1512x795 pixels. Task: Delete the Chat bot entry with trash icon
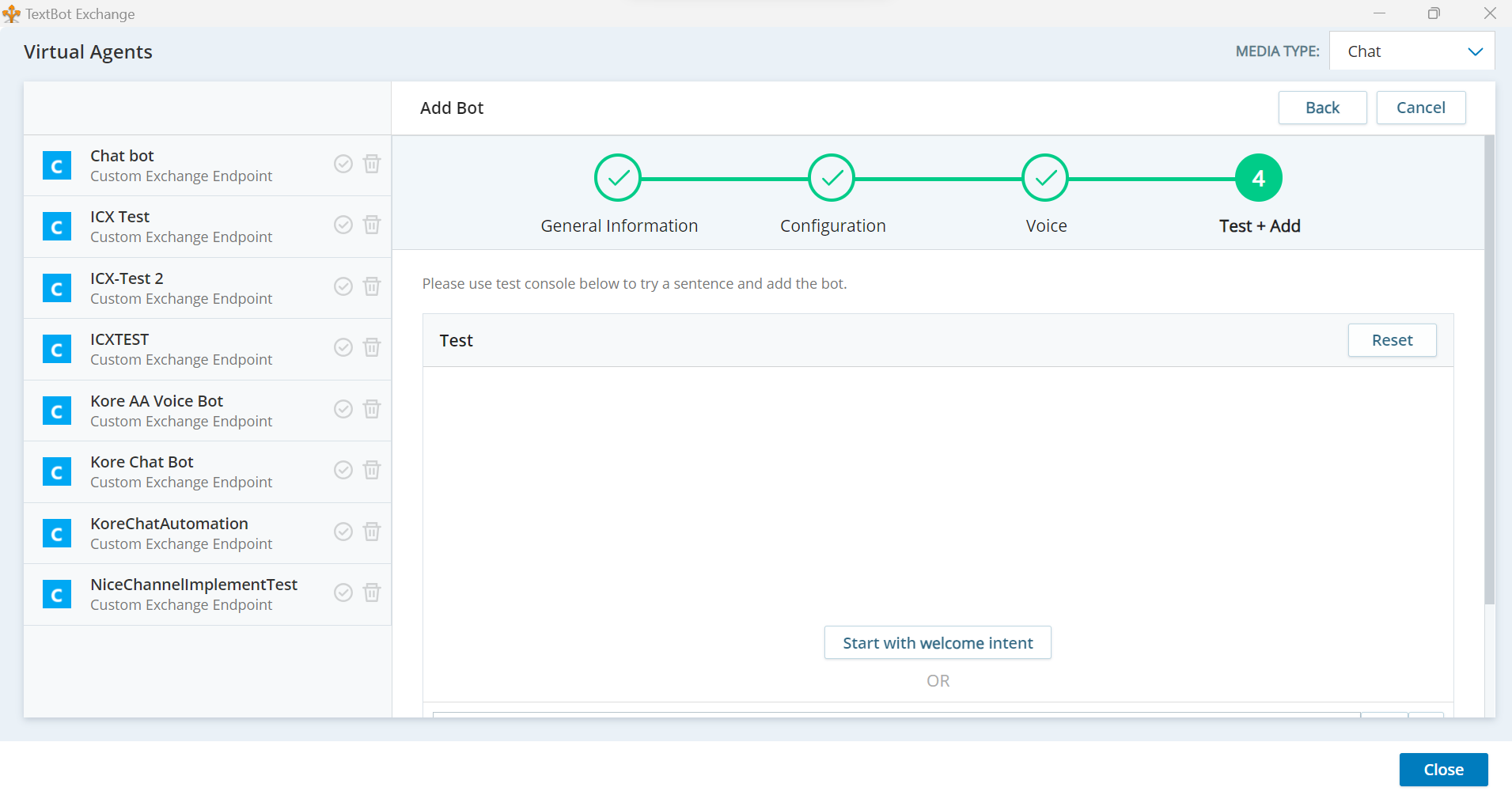point(372,164)
